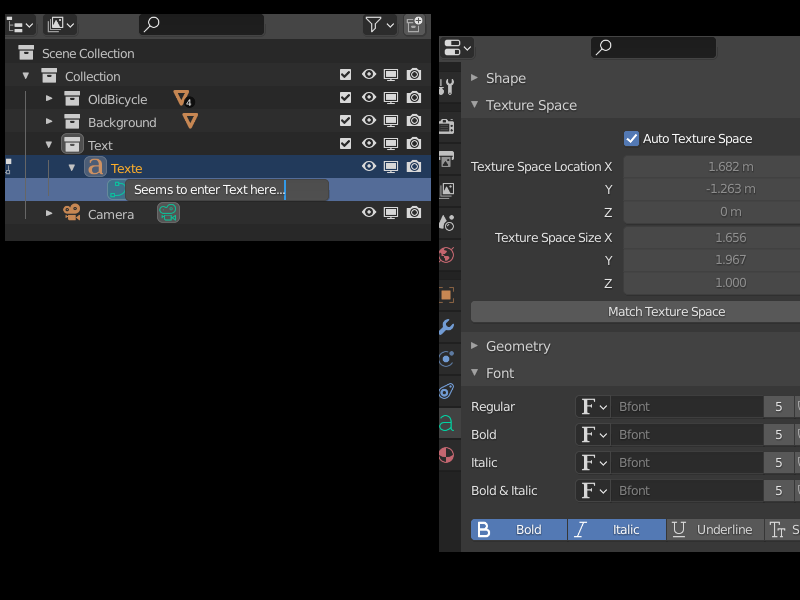800x600 pixels.
Task: Expand the Shape panel
Action: 474,78
